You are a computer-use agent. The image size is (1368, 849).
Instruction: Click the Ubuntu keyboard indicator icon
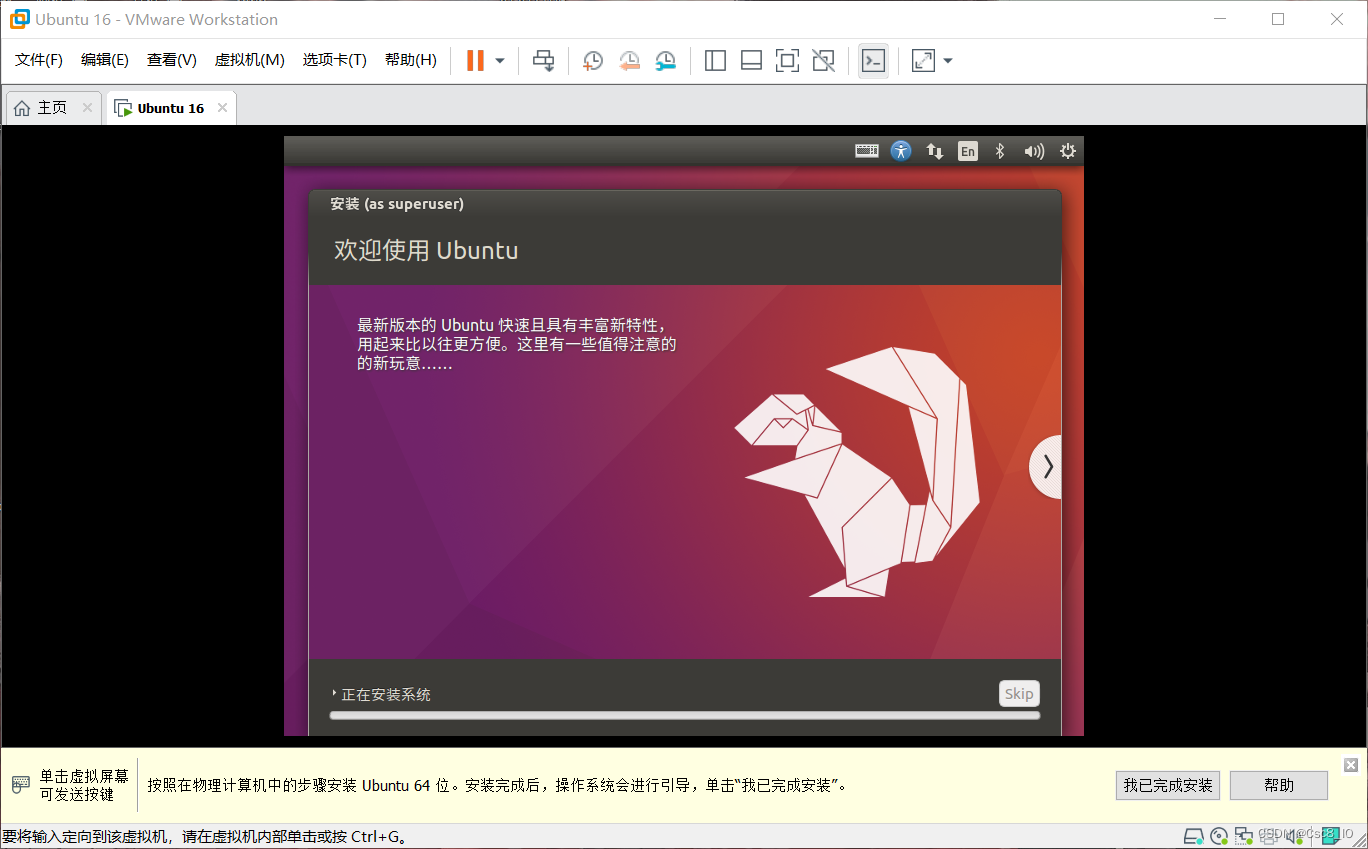click(867, 151)
